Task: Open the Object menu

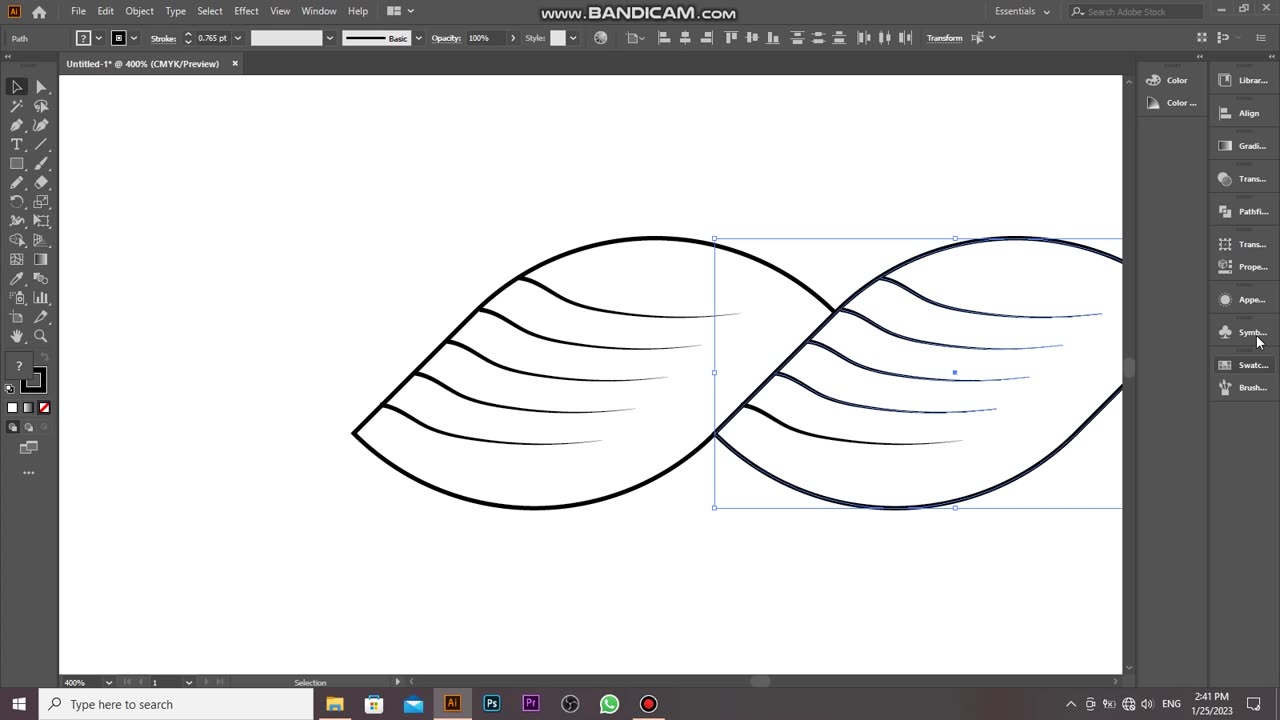Action: pos(139,11)
